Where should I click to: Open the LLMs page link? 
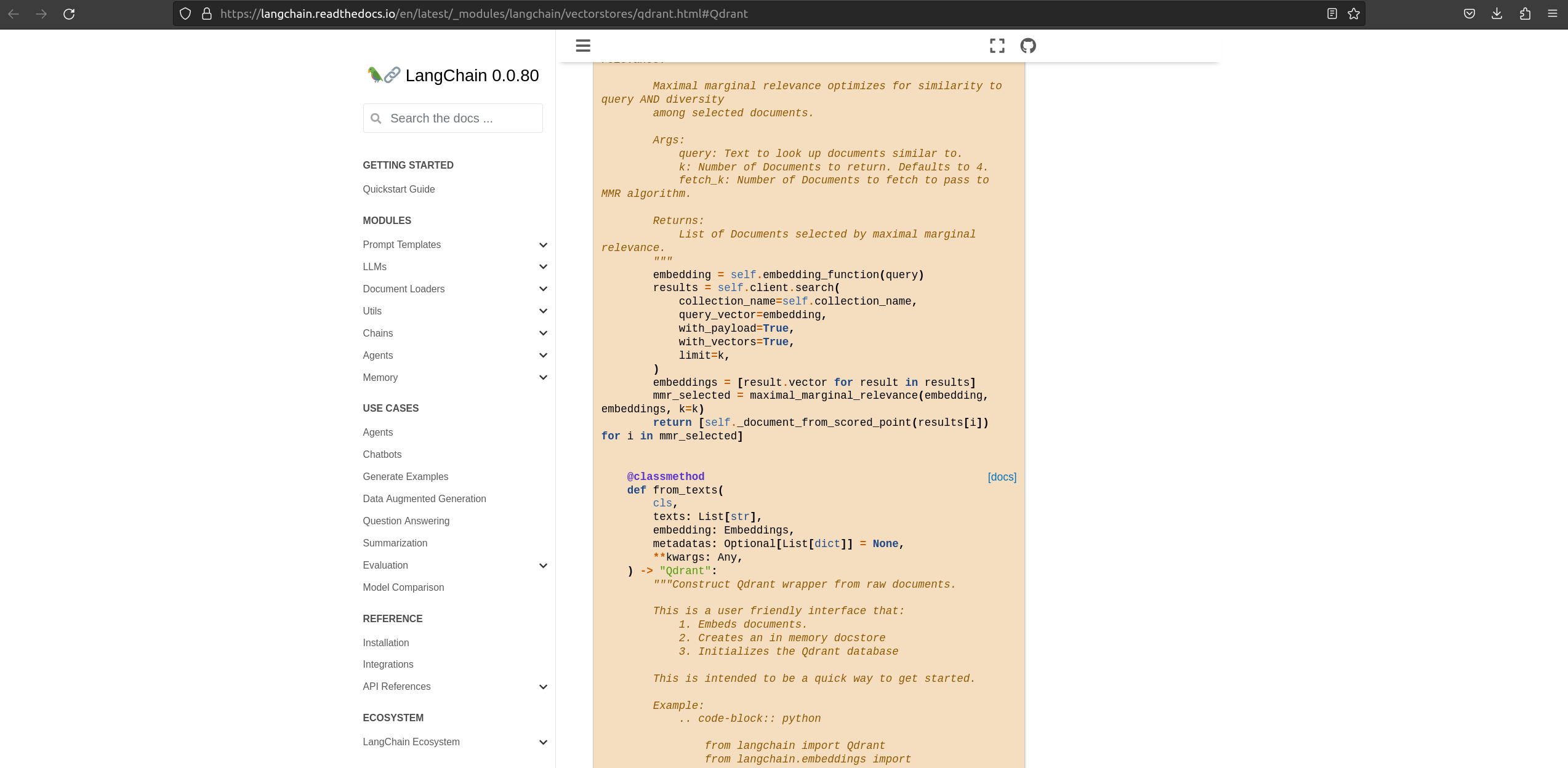[x=375, y=266]
